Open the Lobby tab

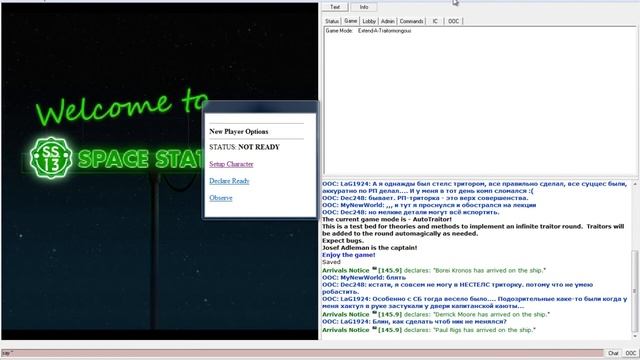[369, 21]
